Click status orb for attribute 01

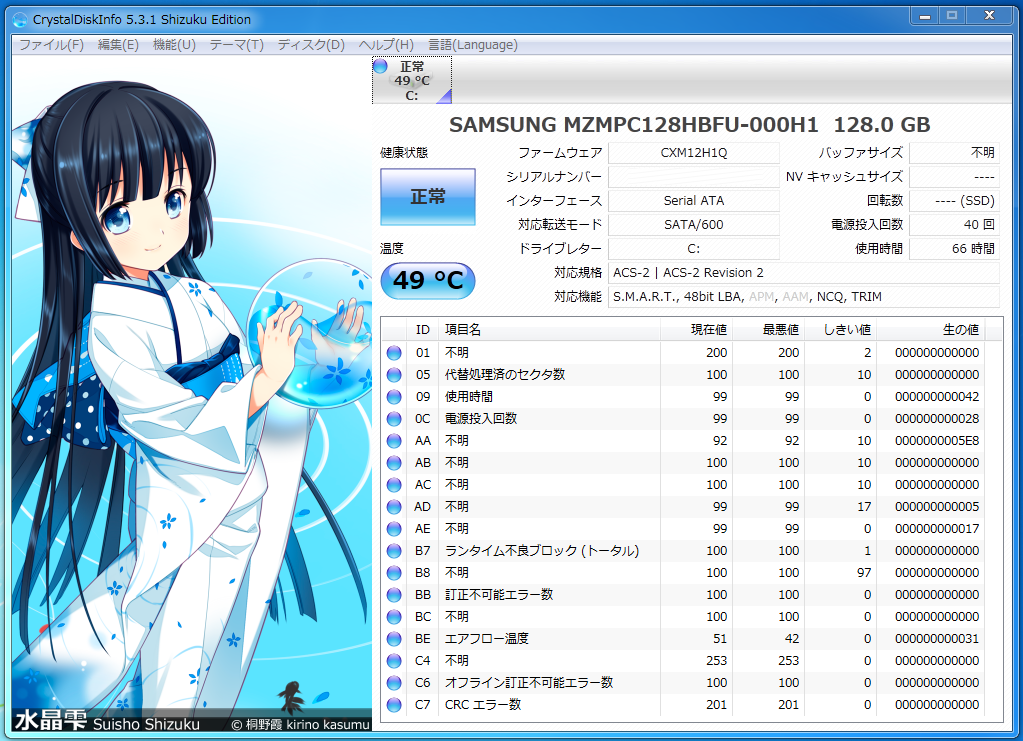point(394,353)
